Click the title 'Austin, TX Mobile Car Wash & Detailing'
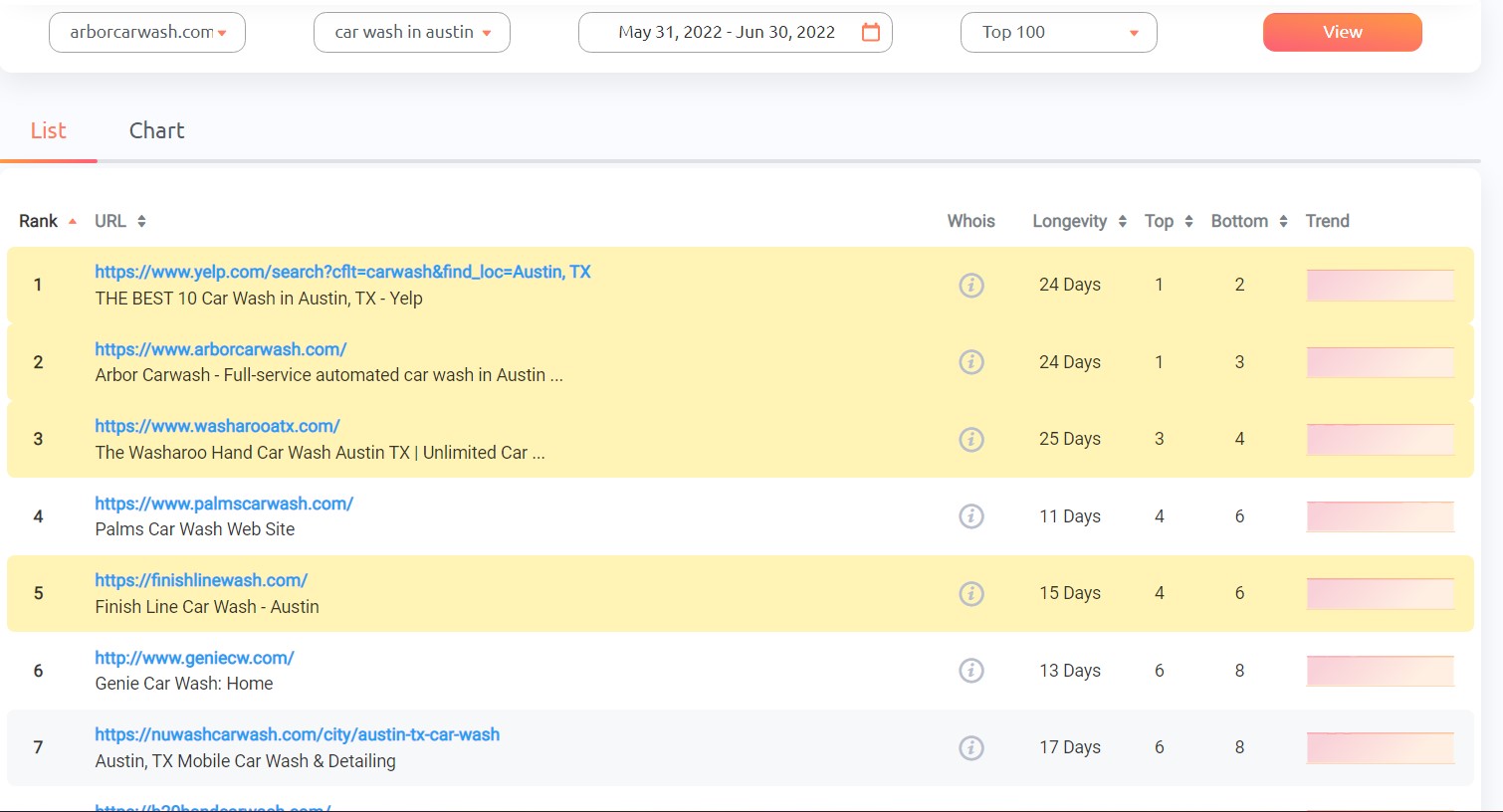Viewport: 1503px width, 812px height. pos(246,761)
